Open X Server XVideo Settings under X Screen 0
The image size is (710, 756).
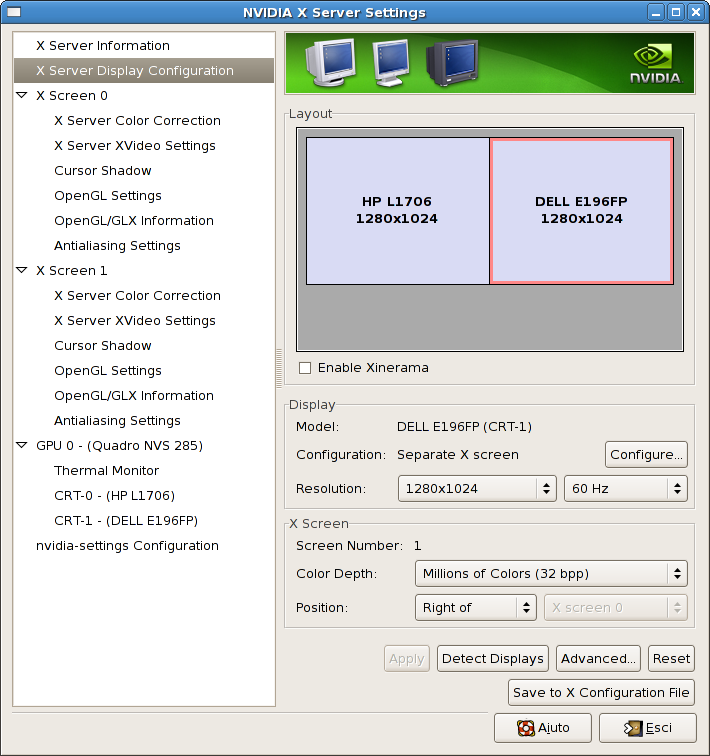135,146
